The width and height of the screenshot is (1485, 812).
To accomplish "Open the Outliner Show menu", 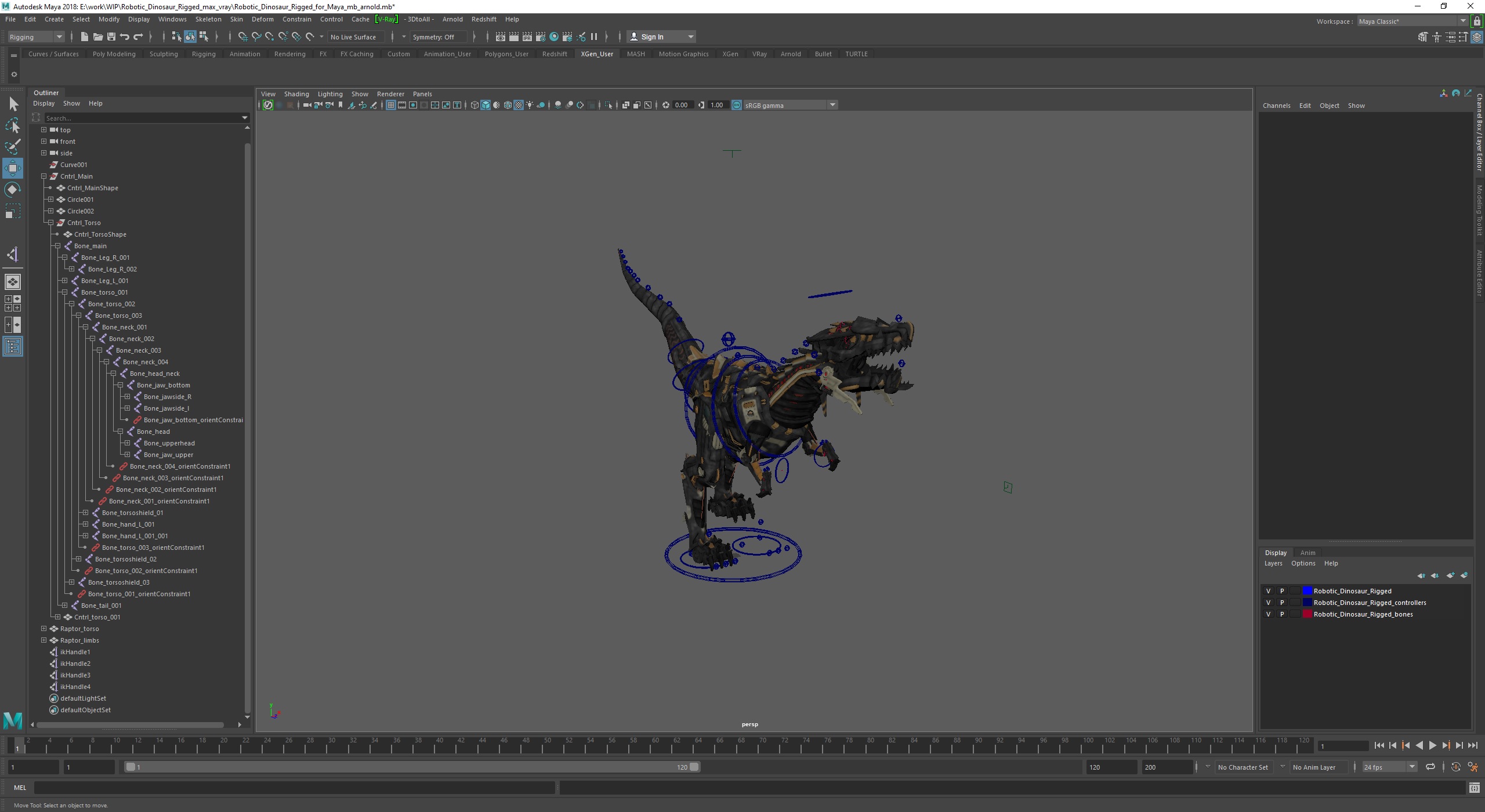I will [71, 103].
